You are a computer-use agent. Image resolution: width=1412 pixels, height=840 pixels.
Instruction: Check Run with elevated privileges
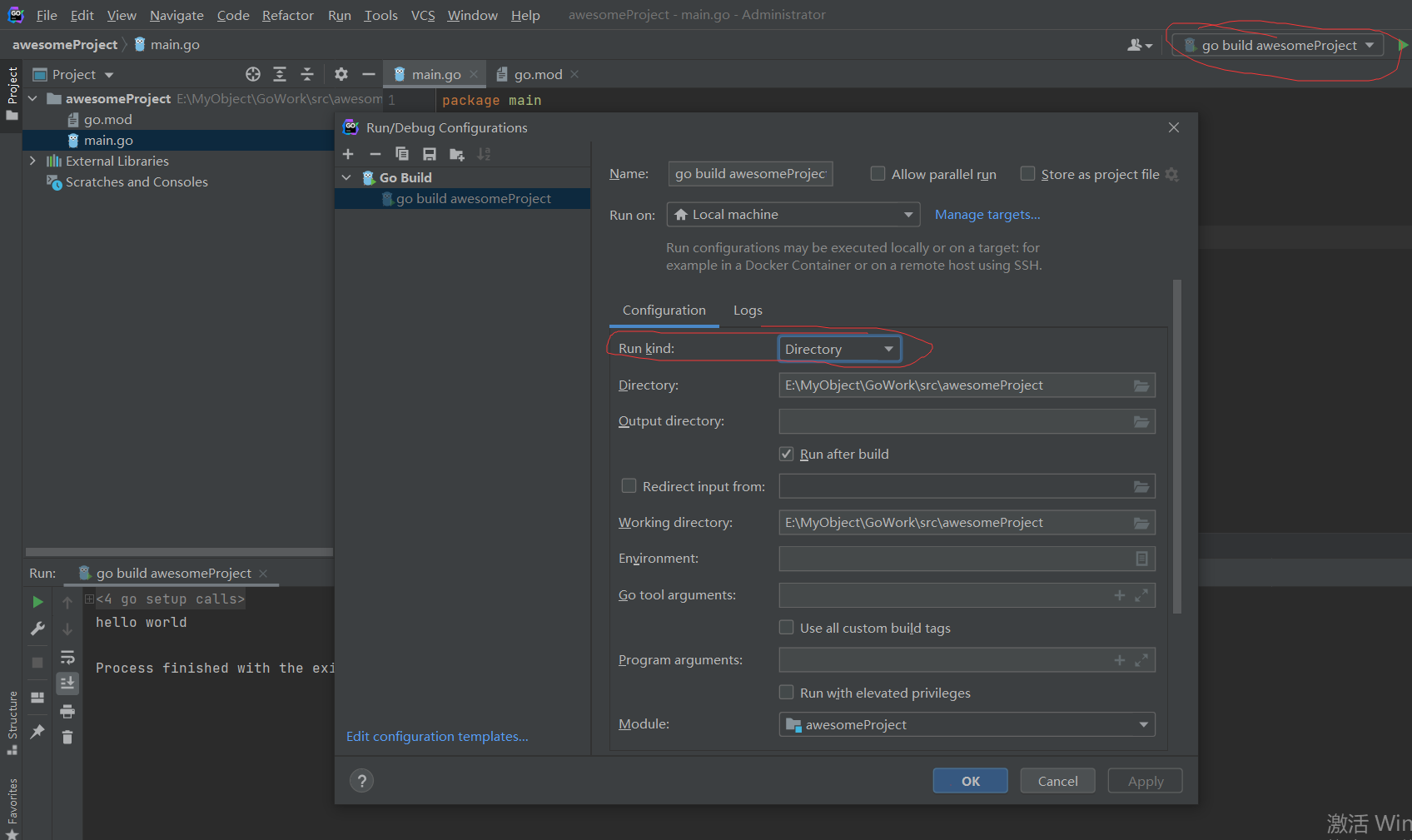786,692
